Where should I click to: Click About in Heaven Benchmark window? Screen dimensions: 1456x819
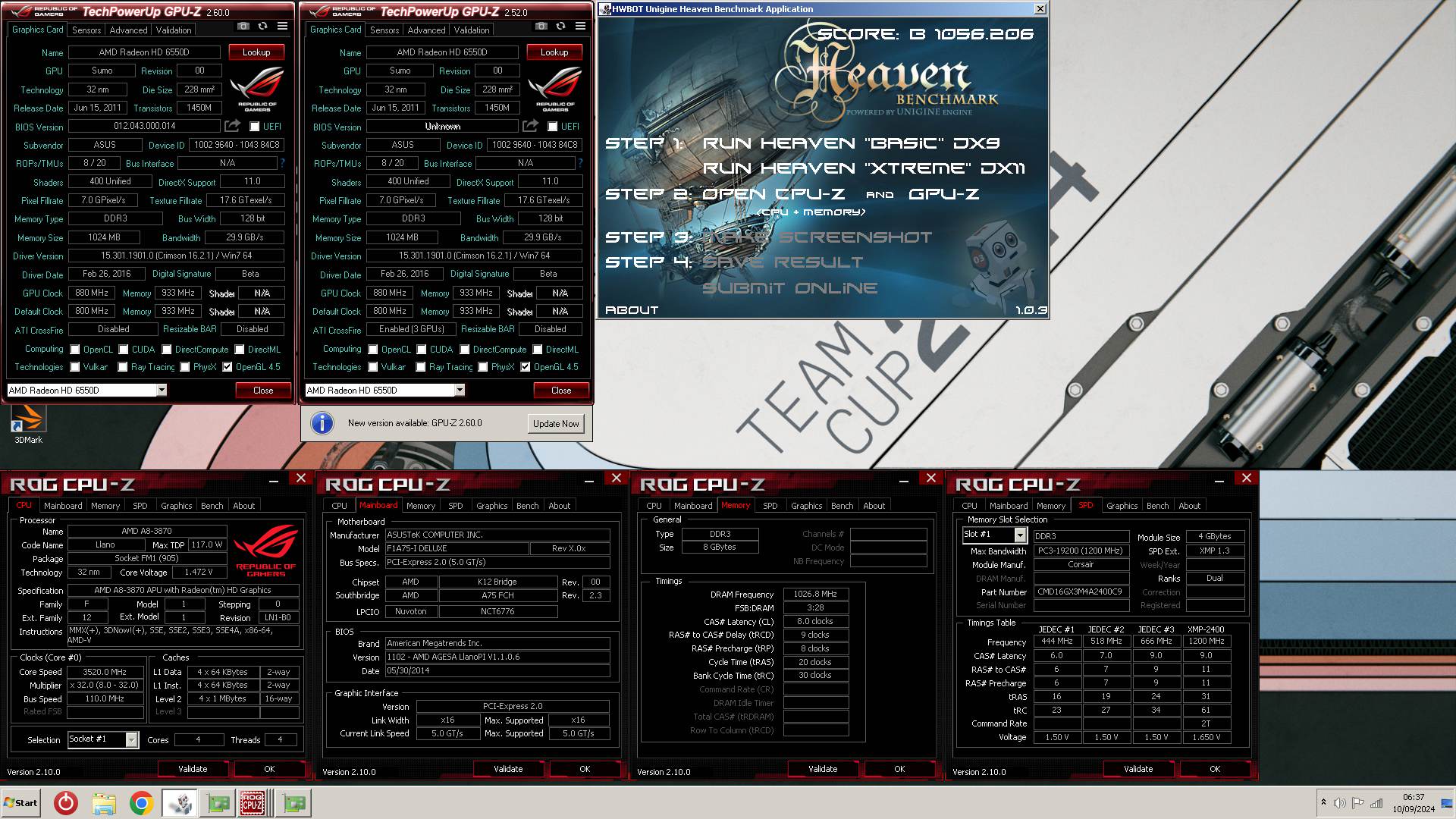[x=632, y=310]
